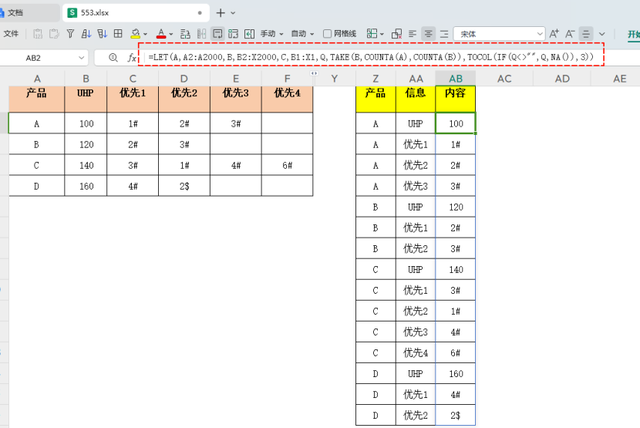Click the unsaved dot on 553.xlsx tab
The image size is (640, 428).
pyautogui.click(x=200, y=13)
